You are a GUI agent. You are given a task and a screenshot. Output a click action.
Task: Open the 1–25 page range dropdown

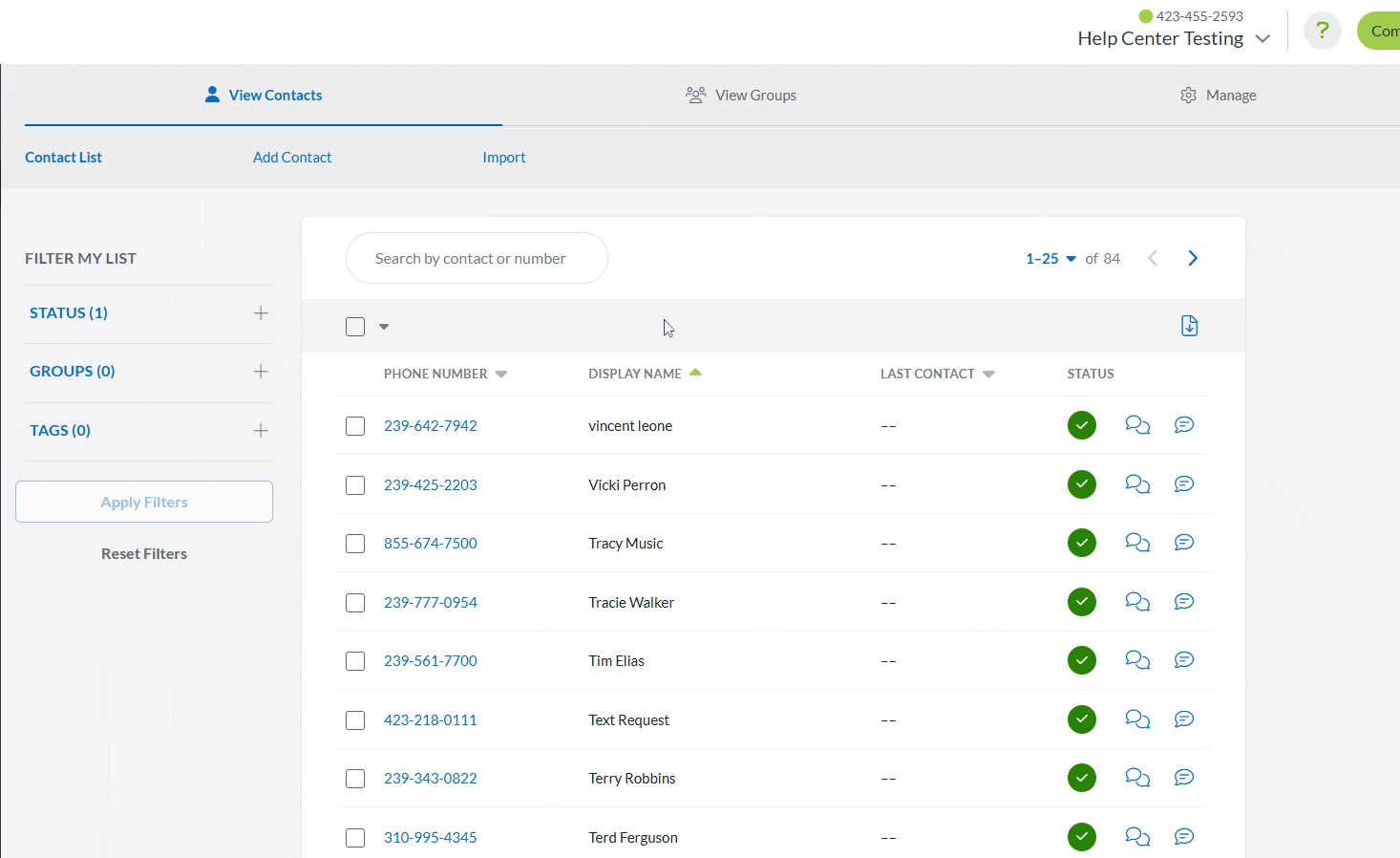(1050, 259)
